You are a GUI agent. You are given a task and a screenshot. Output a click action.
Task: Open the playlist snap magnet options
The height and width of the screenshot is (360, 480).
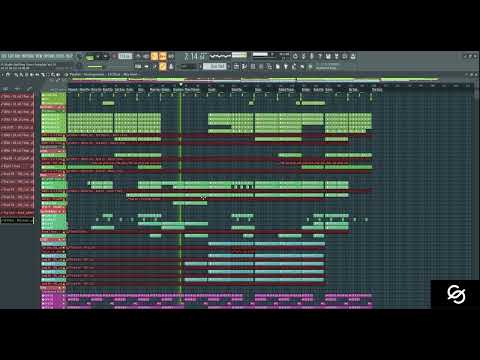[x=8, y=75]
